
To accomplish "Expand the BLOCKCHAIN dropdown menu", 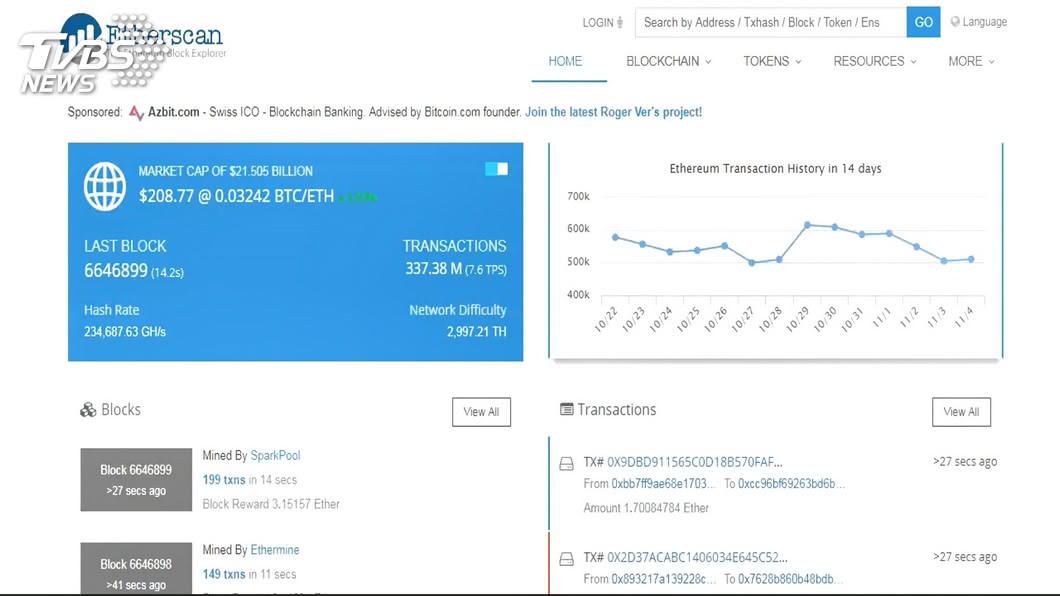I will pos(669,61).
